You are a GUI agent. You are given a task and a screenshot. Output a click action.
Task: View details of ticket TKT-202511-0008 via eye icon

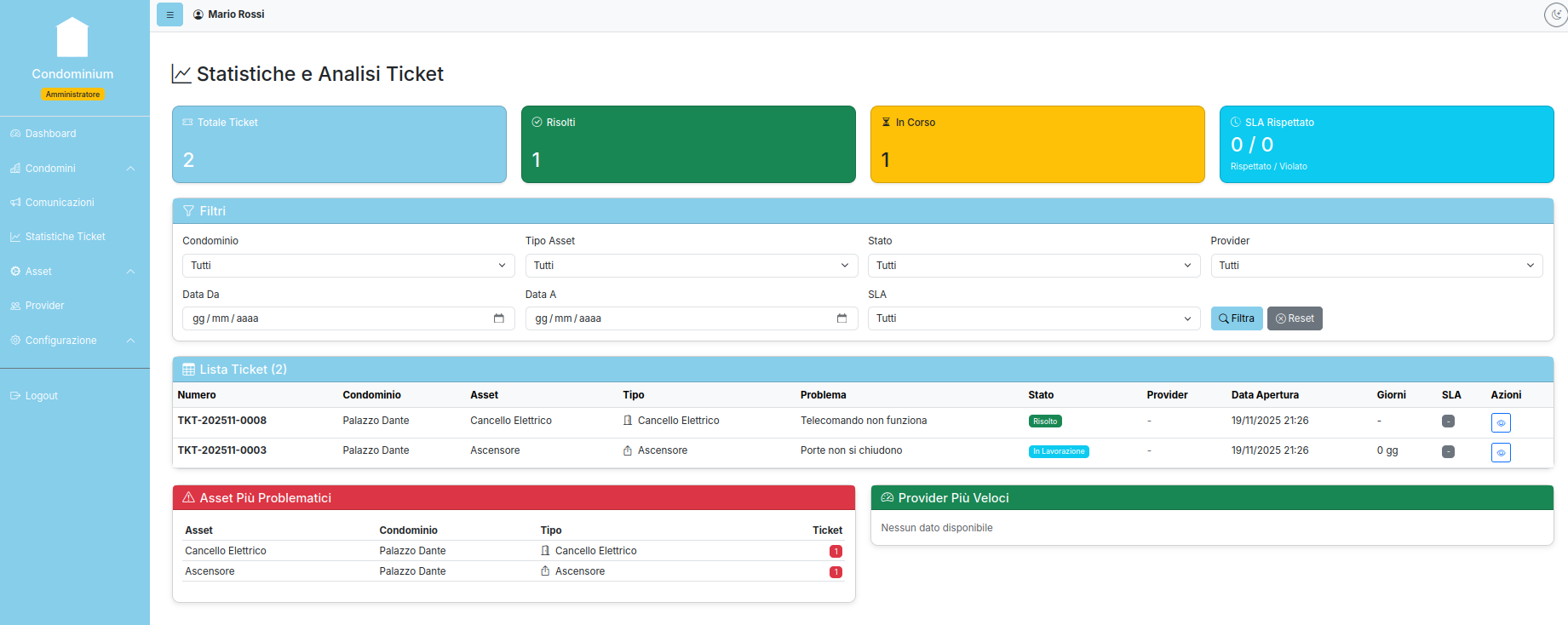click(1500, 422)
